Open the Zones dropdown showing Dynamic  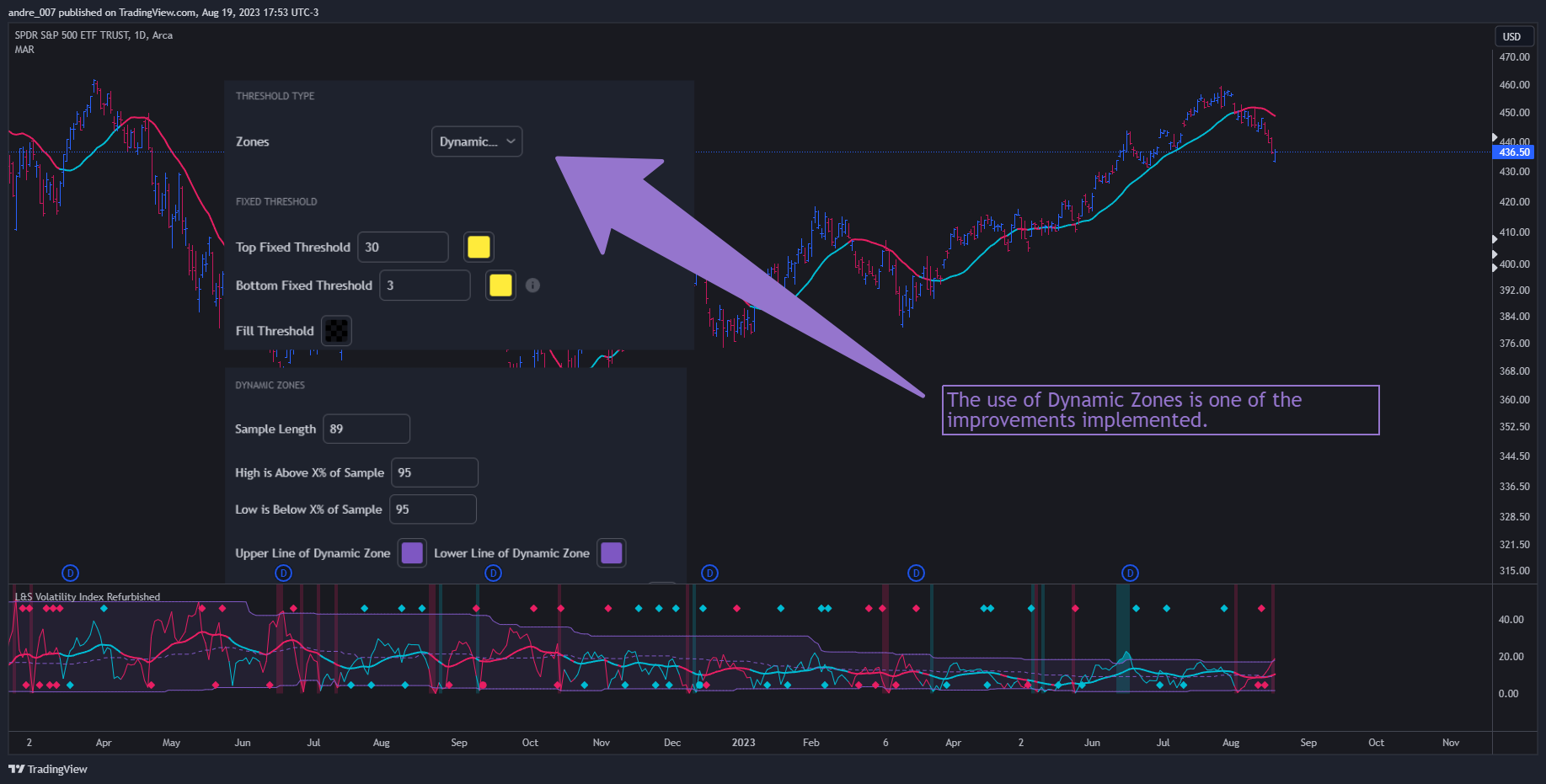click(477, 141)
